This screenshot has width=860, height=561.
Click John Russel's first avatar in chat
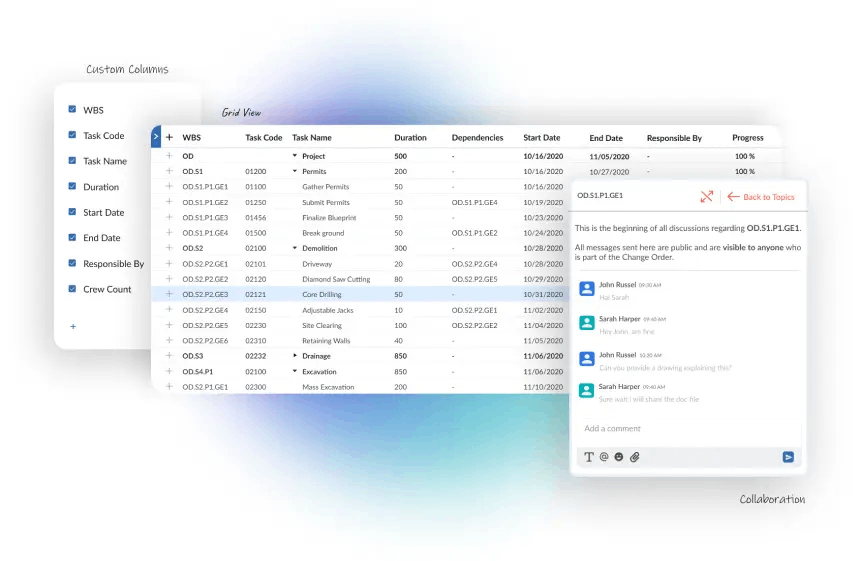587,288
